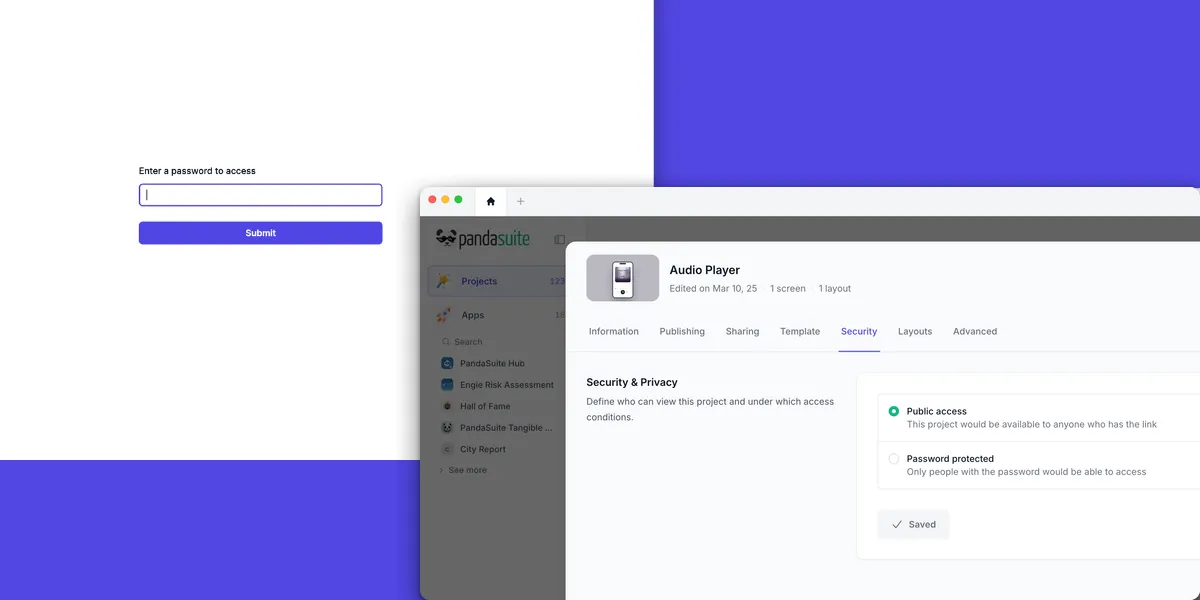Select the Public access radio button

tap(894, 411)
